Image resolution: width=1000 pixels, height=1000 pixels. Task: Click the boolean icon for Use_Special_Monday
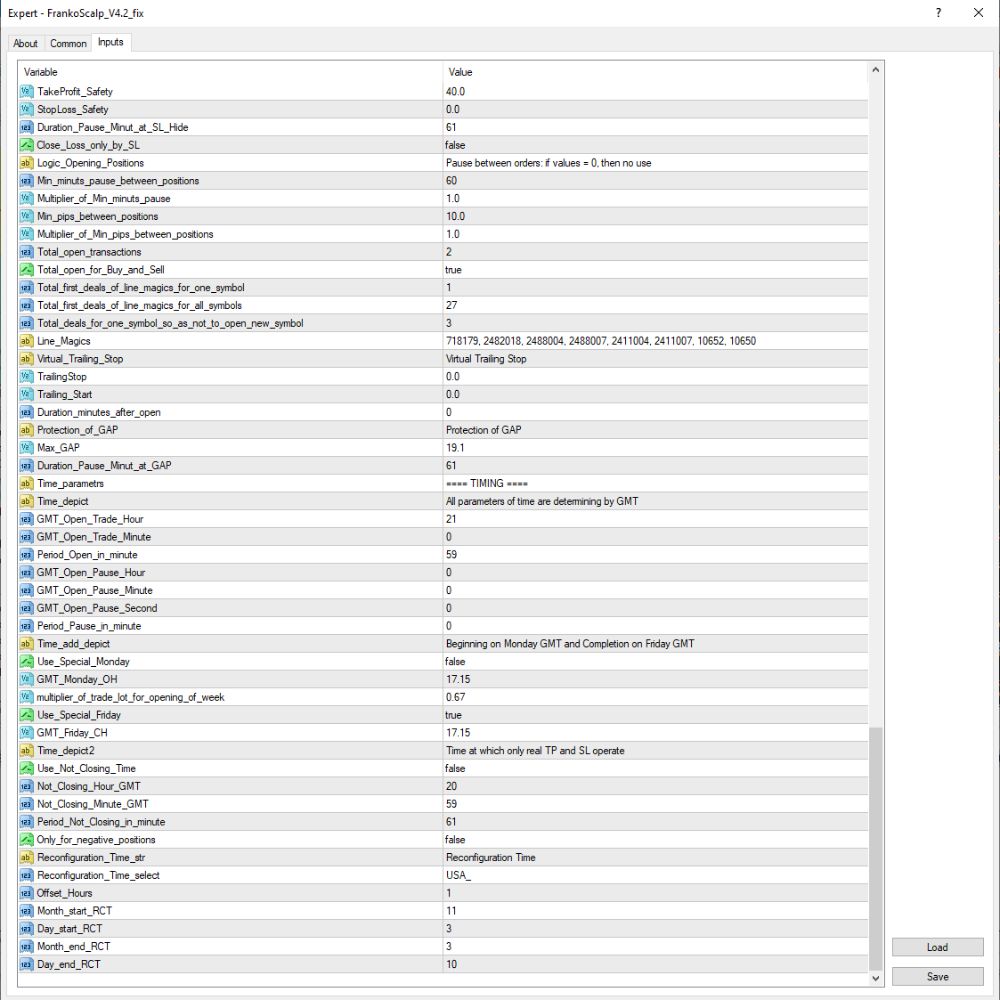click(x=26, y=661)
